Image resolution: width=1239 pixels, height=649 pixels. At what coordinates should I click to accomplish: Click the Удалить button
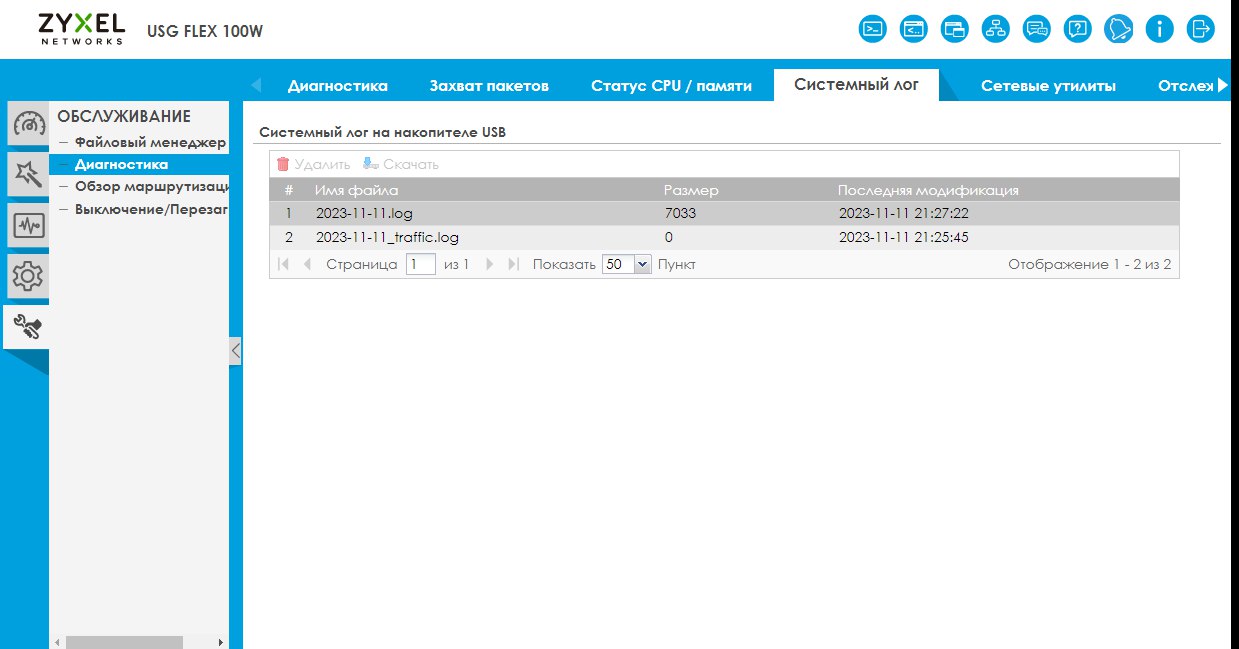click(x=313, y=164)
